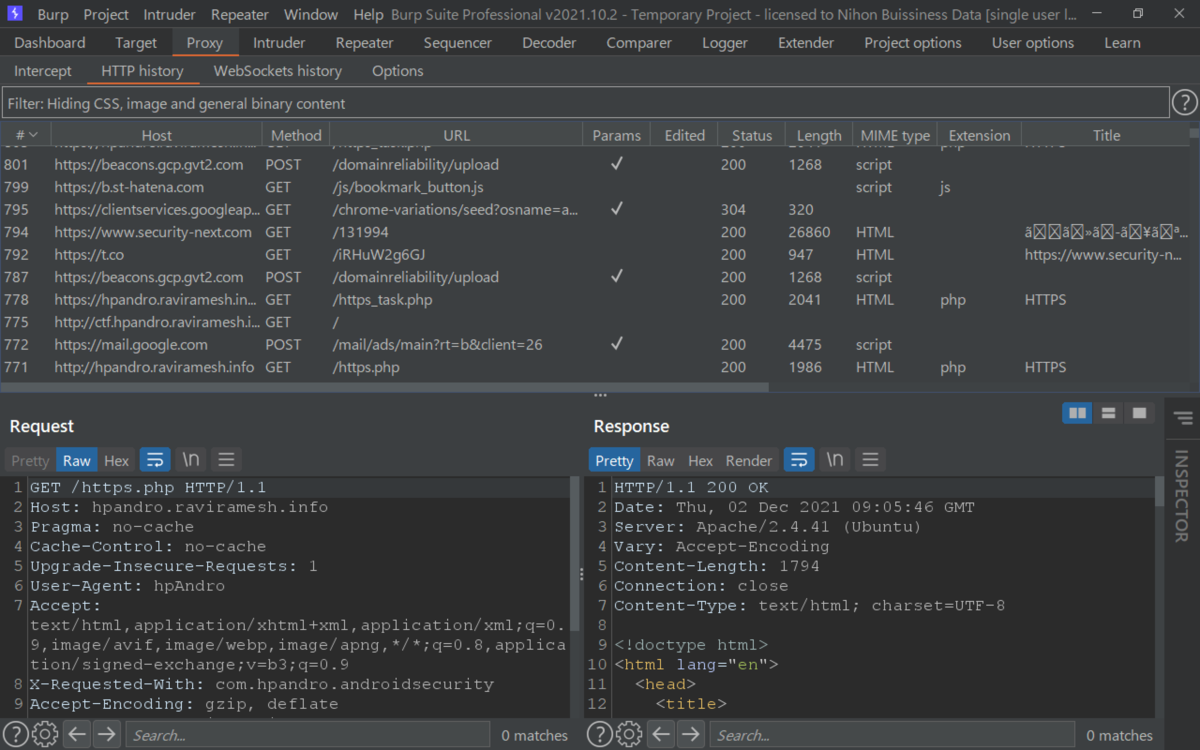
Task: Open the Project menu
Action: click(x=106, y=15)
